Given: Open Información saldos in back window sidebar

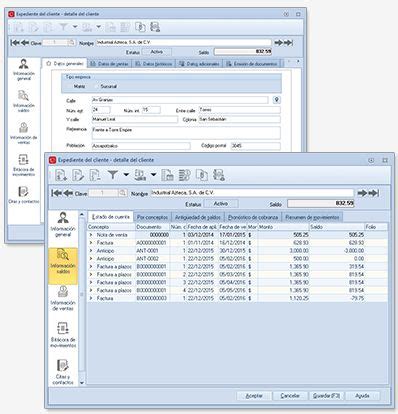Looking at the screenshot, I should (24, 101).
